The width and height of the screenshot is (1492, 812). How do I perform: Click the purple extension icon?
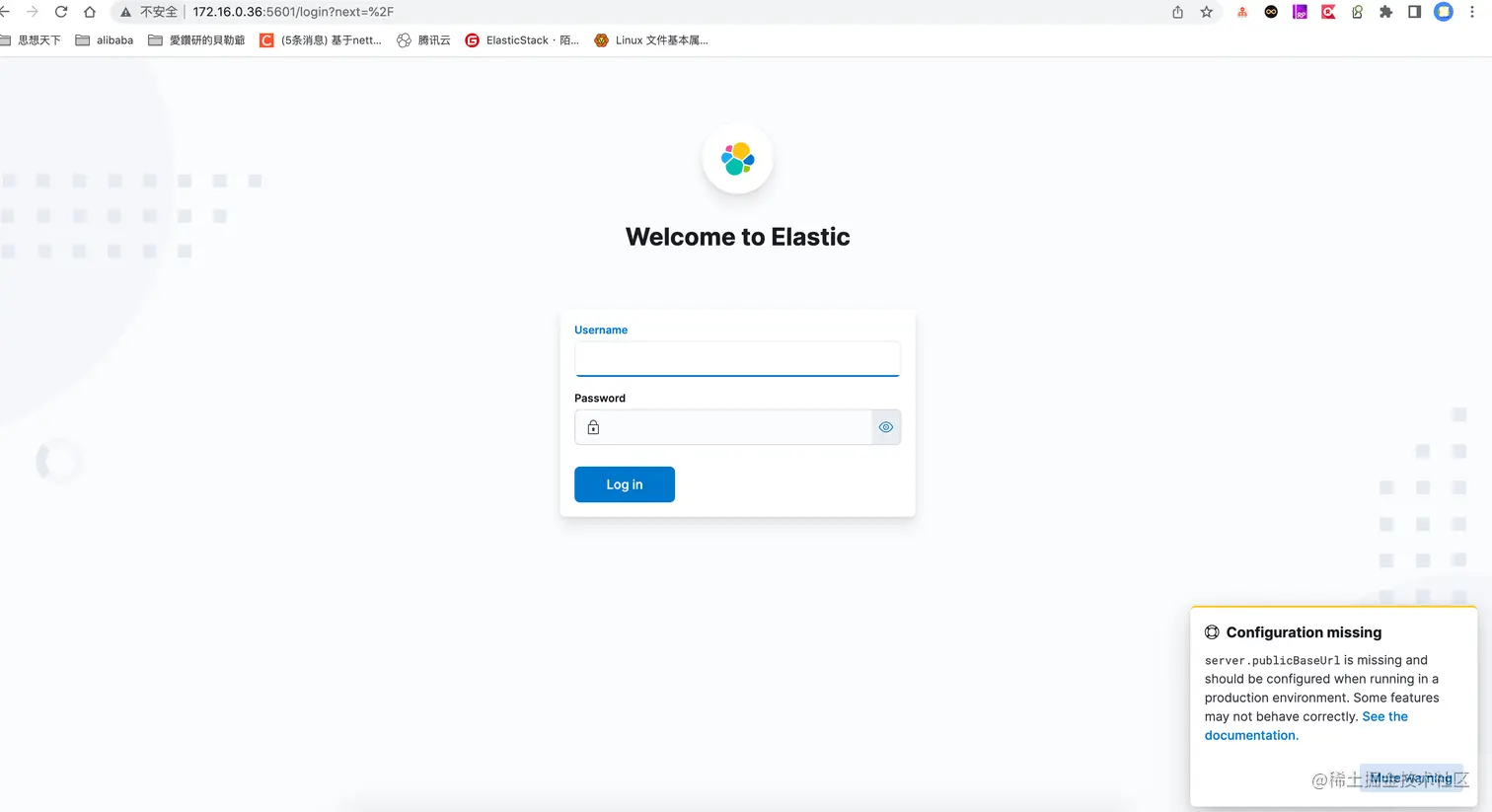(1300, 12)
